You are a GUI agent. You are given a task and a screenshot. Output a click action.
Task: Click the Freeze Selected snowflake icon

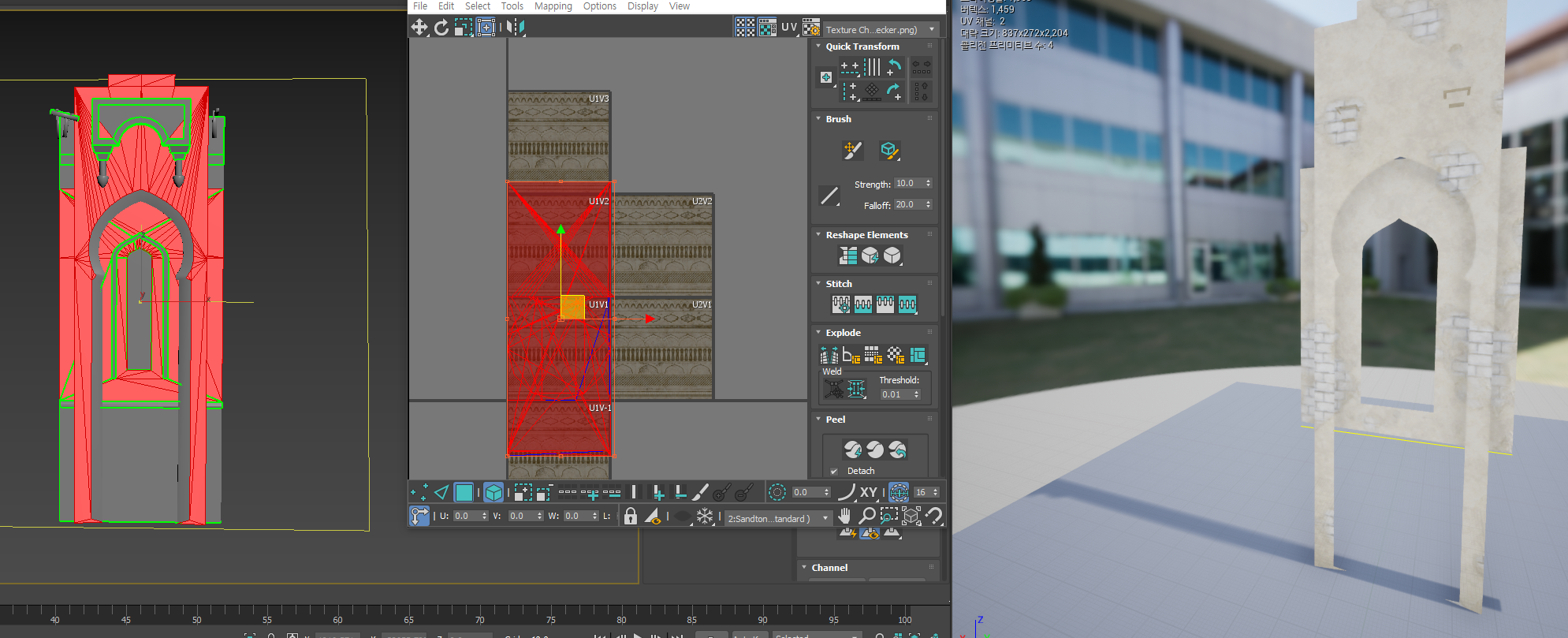(705, 517)
